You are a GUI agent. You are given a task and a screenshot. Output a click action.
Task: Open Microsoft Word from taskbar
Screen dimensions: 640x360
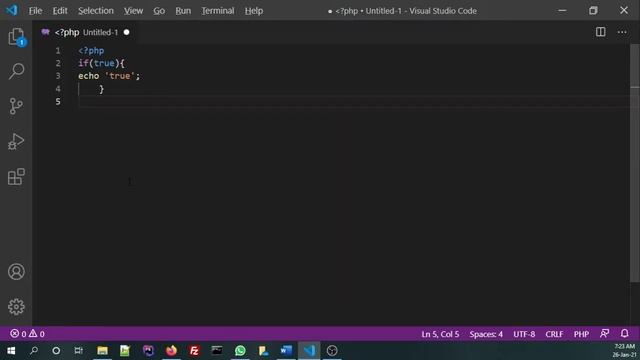[286, 351]
